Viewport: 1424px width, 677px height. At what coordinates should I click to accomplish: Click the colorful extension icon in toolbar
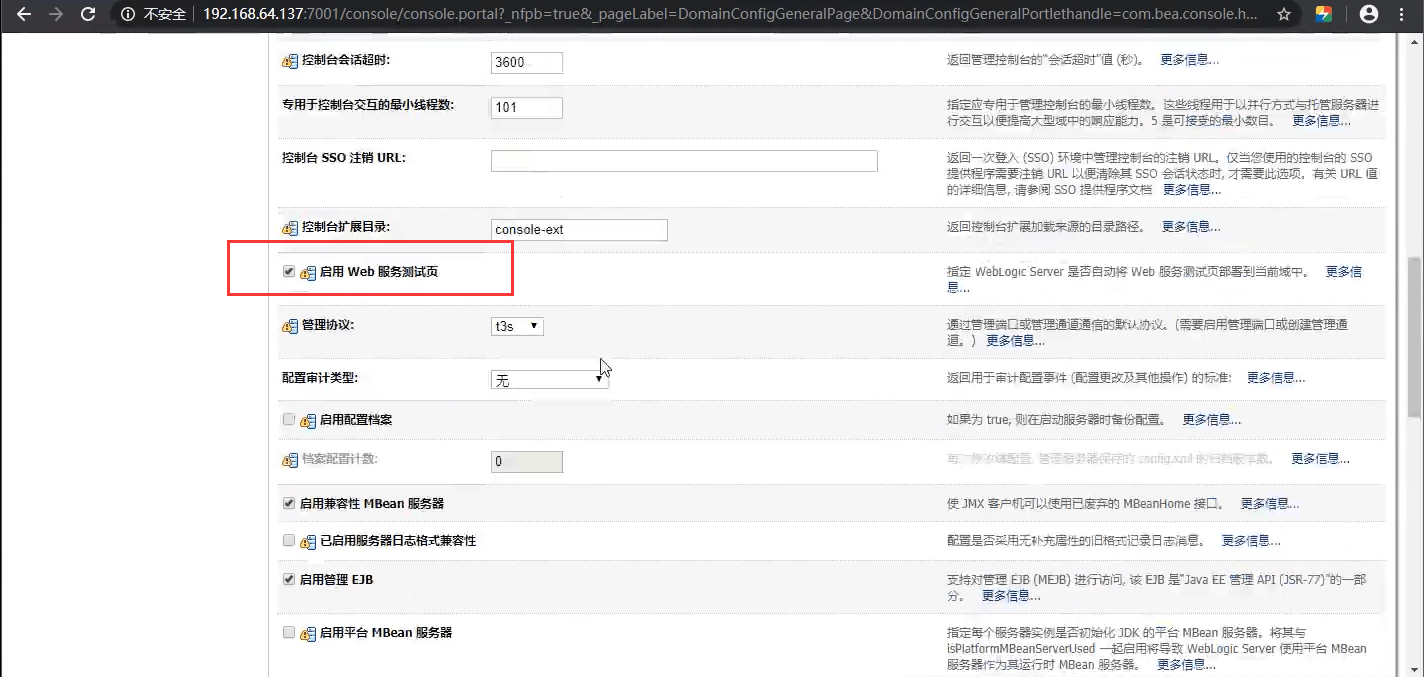pyautogui.click(x=1323, y=14)
